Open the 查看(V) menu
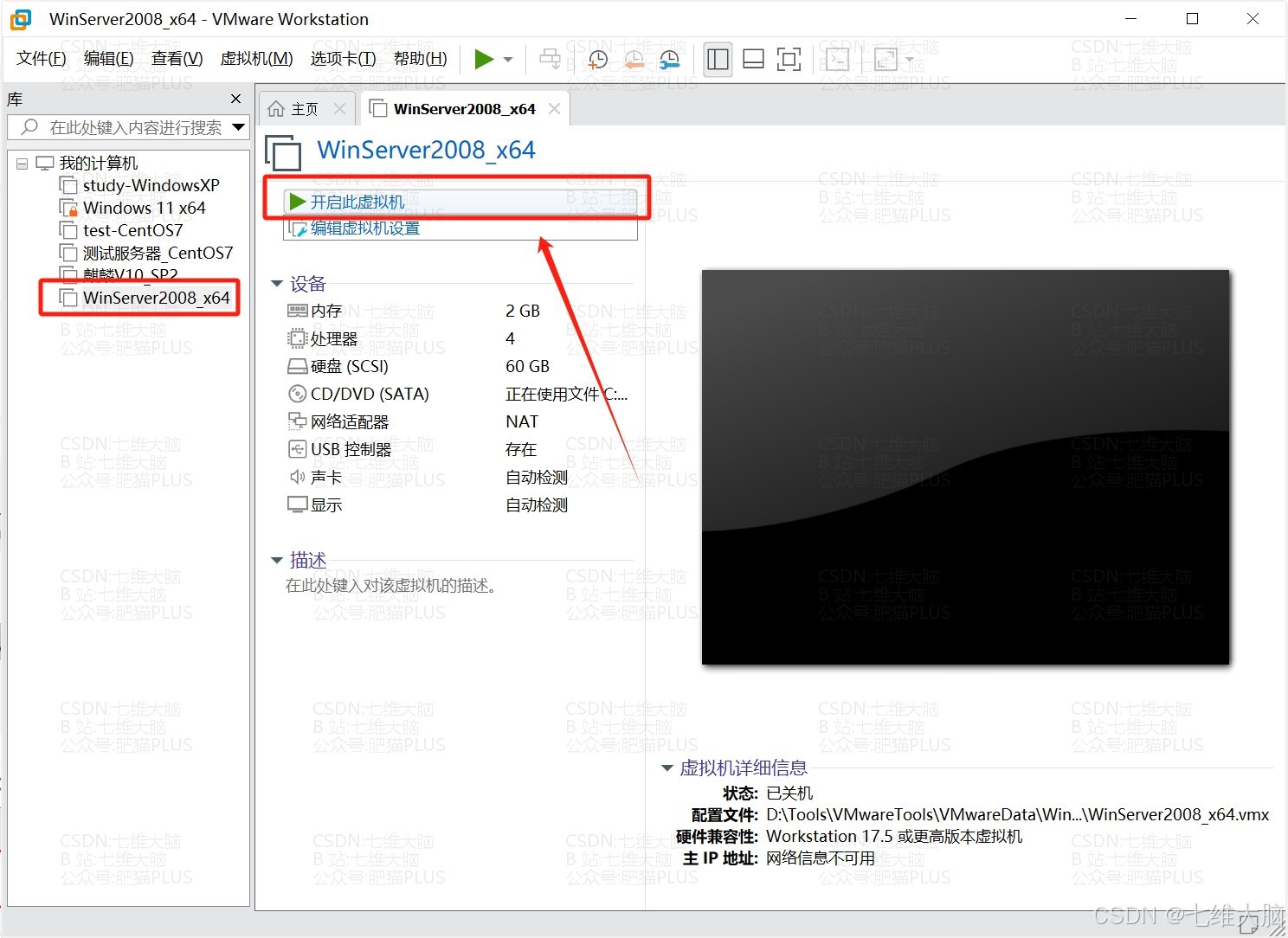This screenshot has height=938, width=1288. coord(177,59)
